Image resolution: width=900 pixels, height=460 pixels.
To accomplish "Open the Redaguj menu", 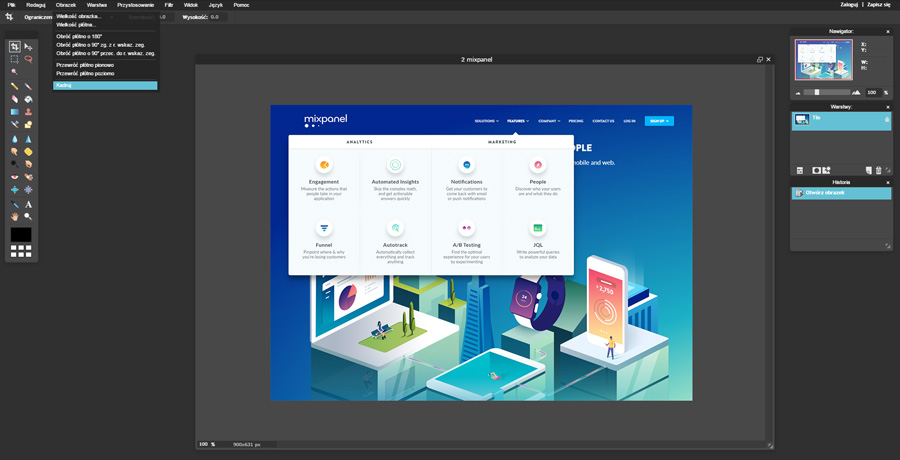I will (36, 5).
